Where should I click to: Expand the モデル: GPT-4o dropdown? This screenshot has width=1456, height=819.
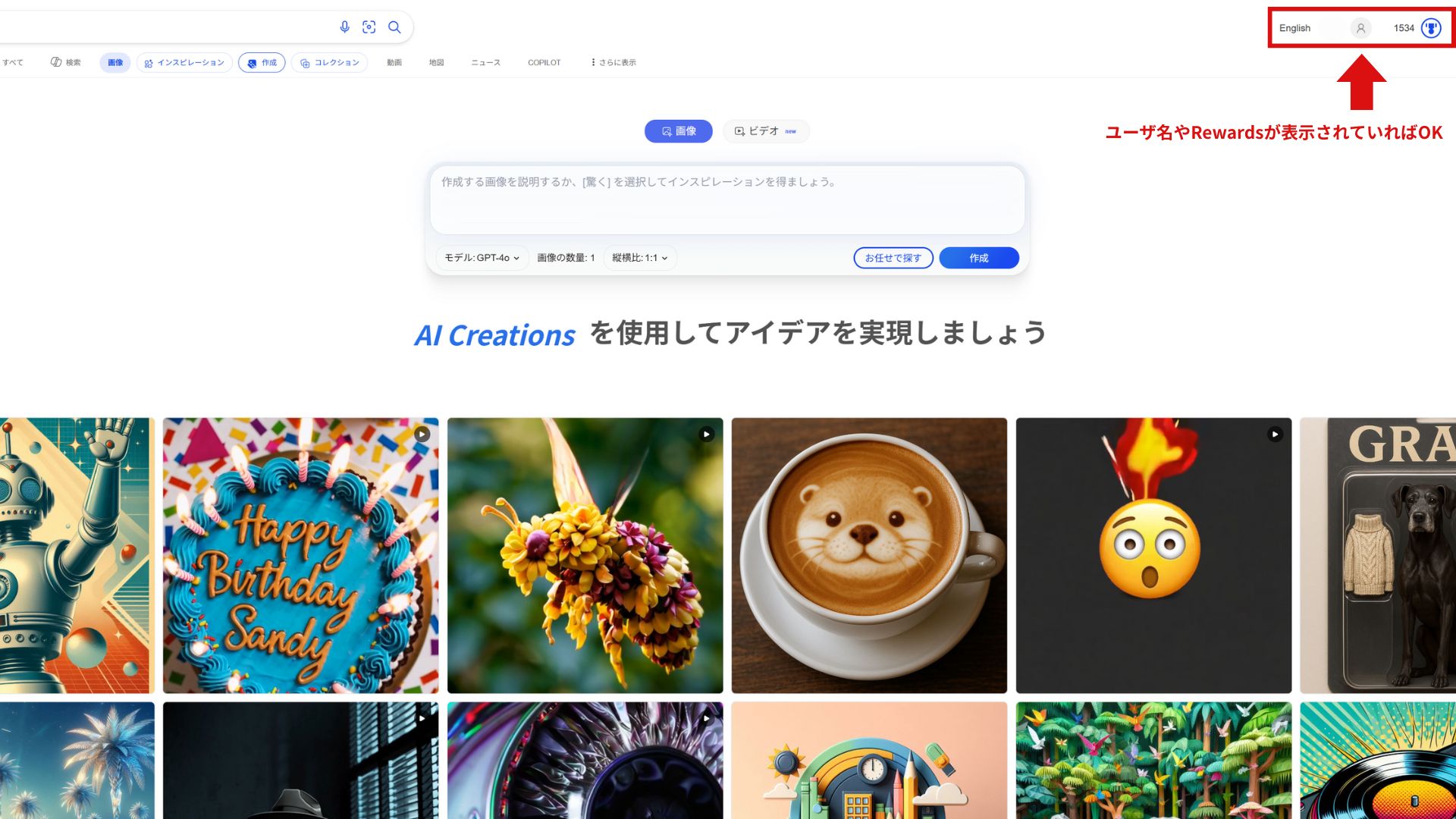pyautogui.click(x=482, y=258)
